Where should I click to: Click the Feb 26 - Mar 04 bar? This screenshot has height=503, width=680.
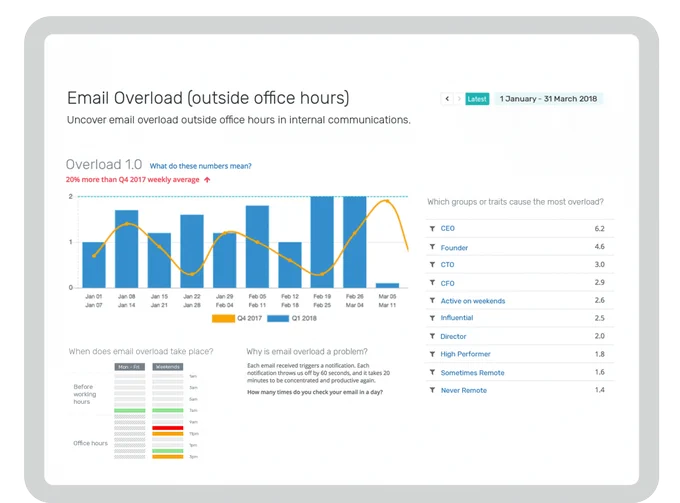[x=355, y=242]
